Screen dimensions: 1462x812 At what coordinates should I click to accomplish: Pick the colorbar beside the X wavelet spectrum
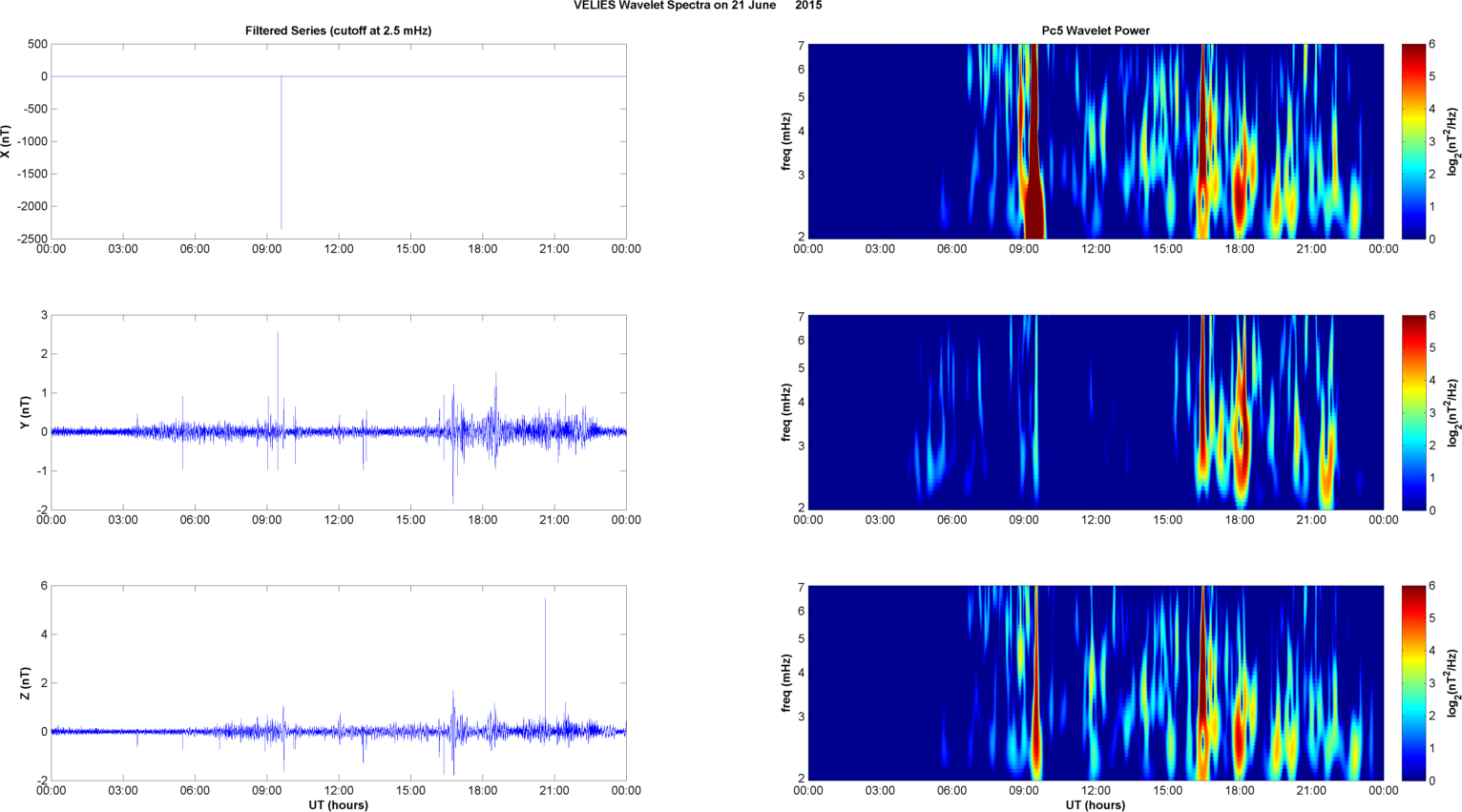(1413, 141)
